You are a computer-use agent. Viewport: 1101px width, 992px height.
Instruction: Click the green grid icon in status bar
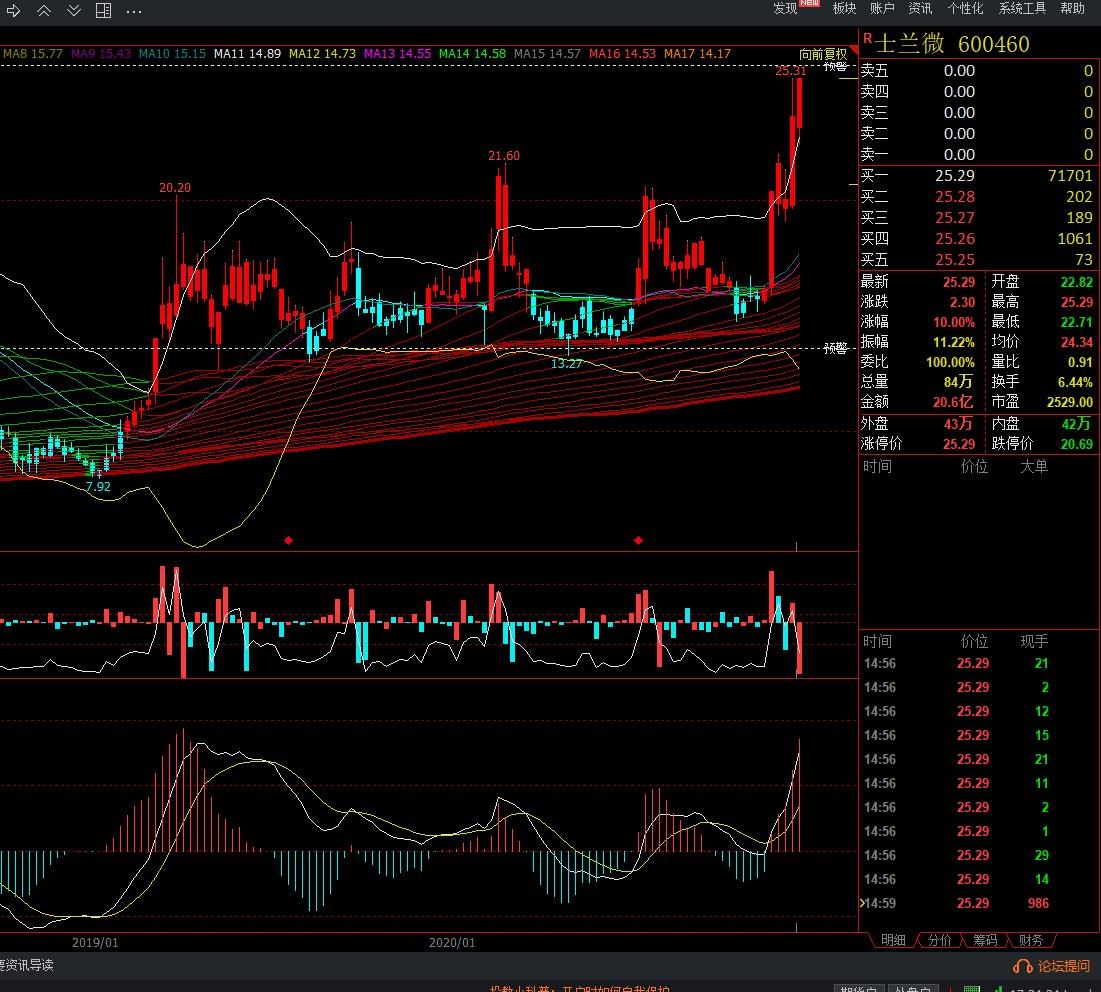972,988
